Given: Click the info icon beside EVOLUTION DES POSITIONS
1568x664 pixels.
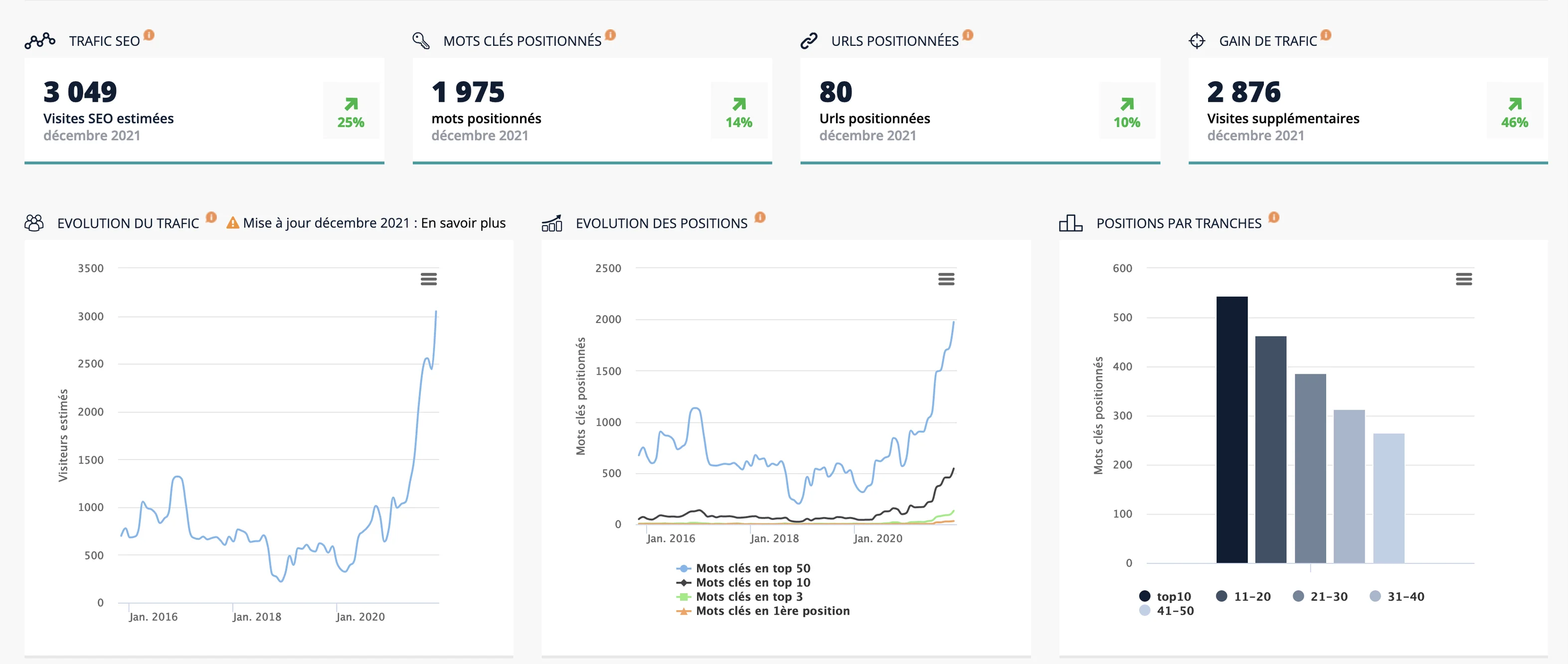Looking at the screenshot, I should pyautogui.click(x=760, y=217).
